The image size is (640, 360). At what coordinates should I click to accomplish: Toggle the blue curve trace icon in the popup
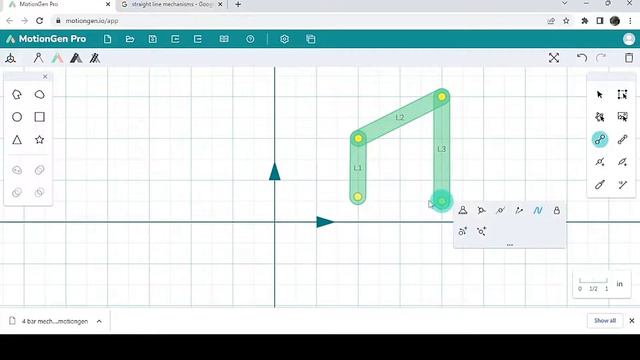[x=538, y=210]
